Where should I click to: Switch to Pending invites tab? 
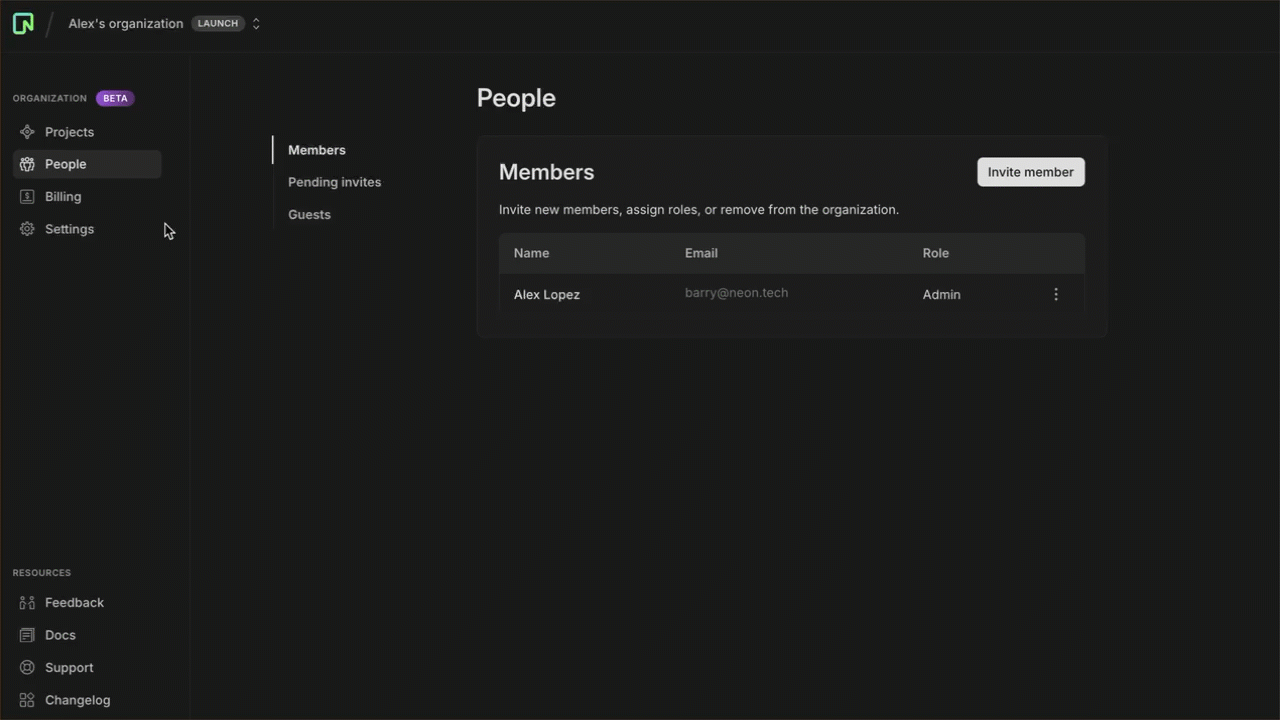[x=334, y=182]
